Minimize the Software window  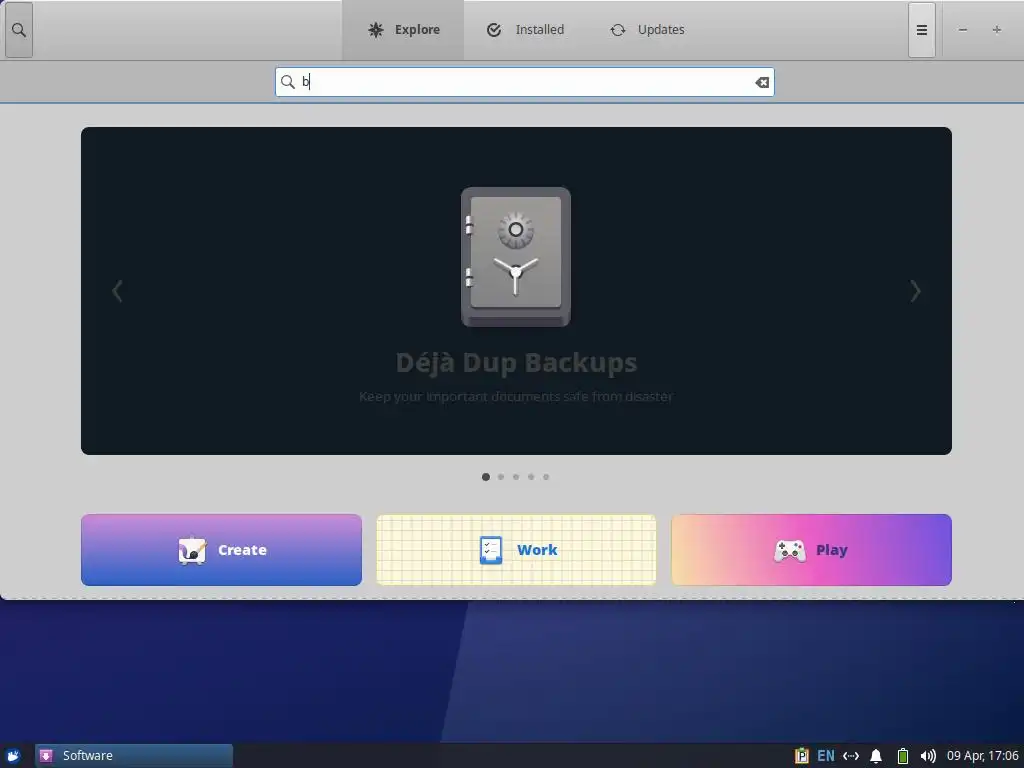pyautogui.click(x=963, y=30)
